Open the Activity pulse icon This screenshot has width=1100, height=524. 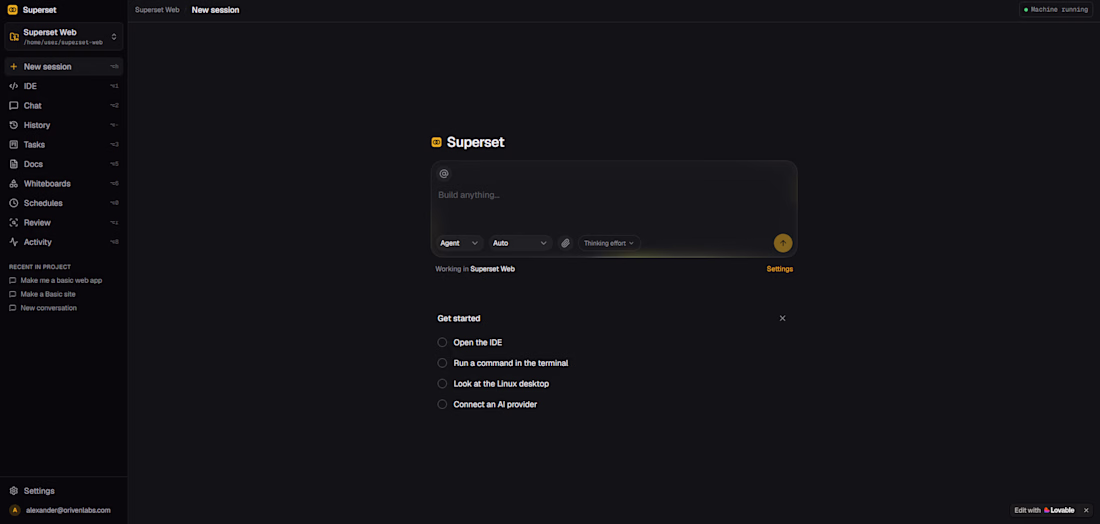click(13, 242)
